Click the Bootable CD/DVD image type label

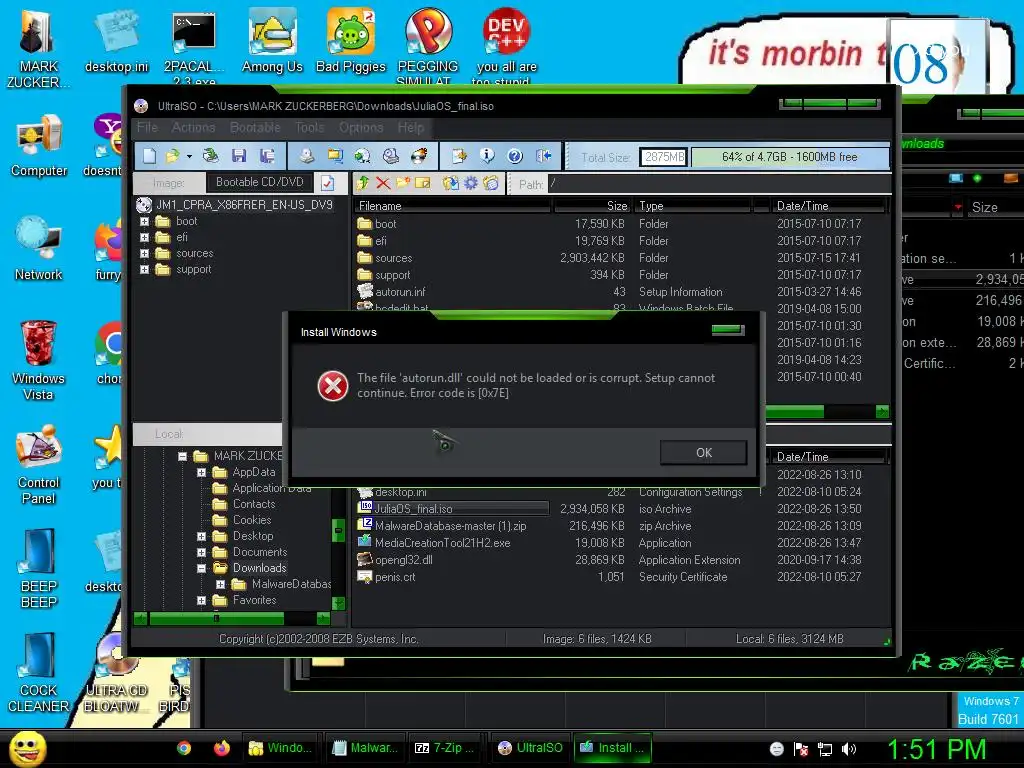tap(259, 182)
